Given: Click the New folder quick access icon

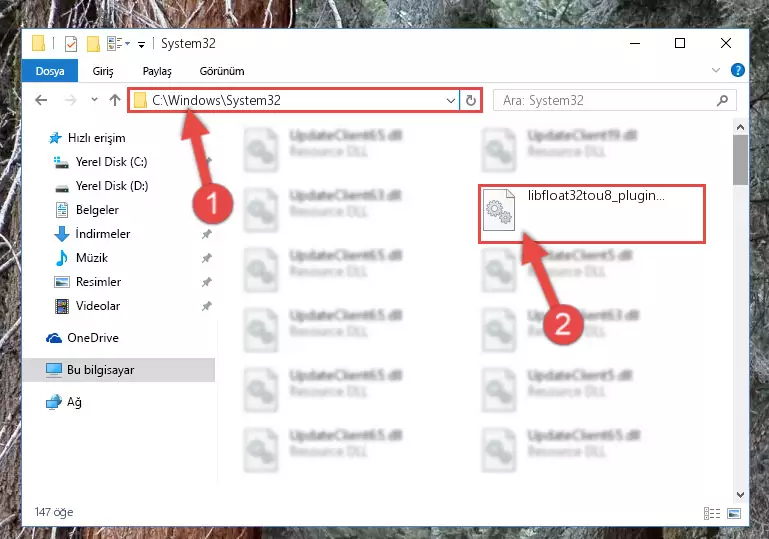Looking at the screenshot, I should (93, 44).
